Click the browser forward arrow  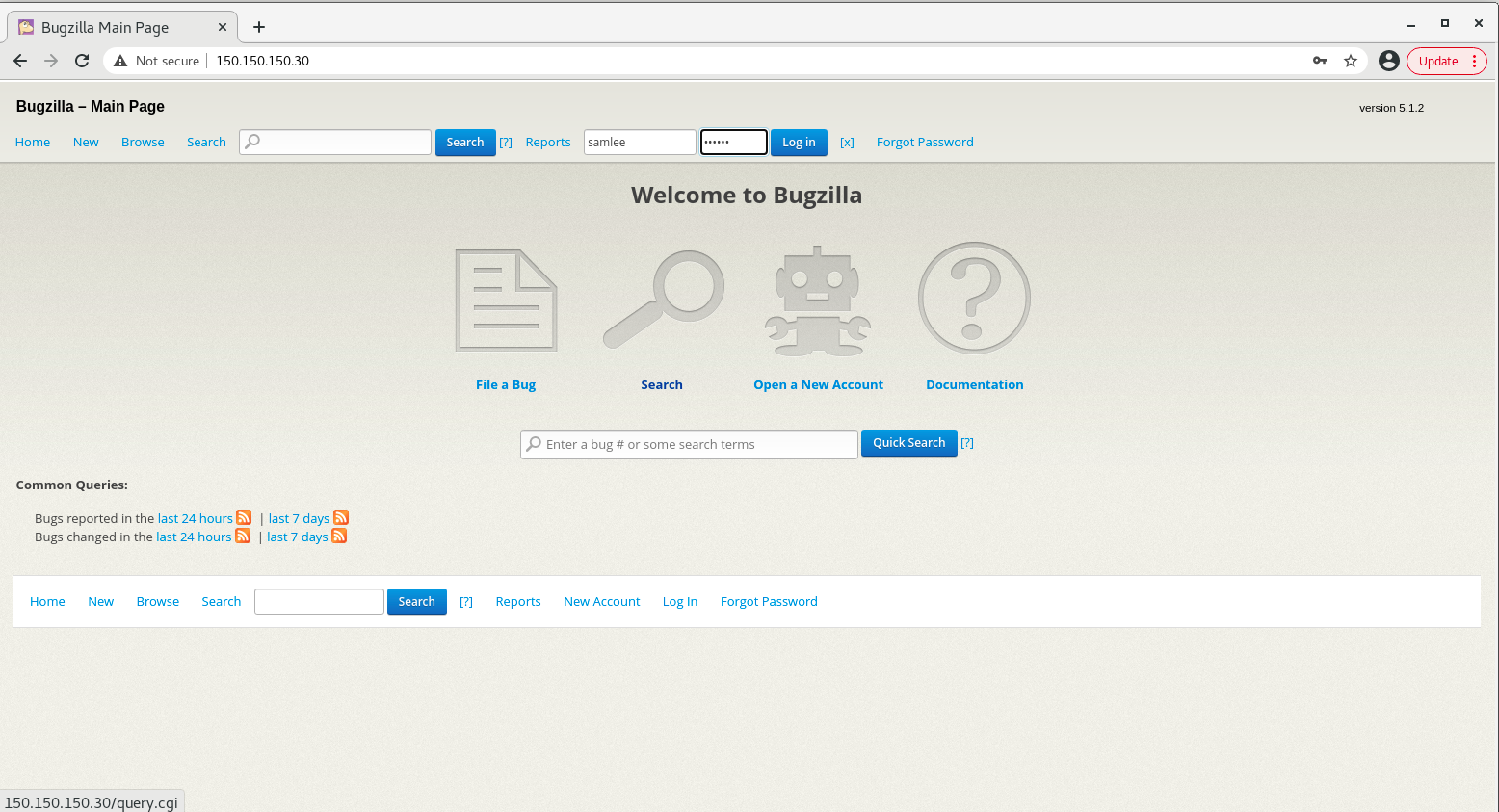(x=51, y=61)
